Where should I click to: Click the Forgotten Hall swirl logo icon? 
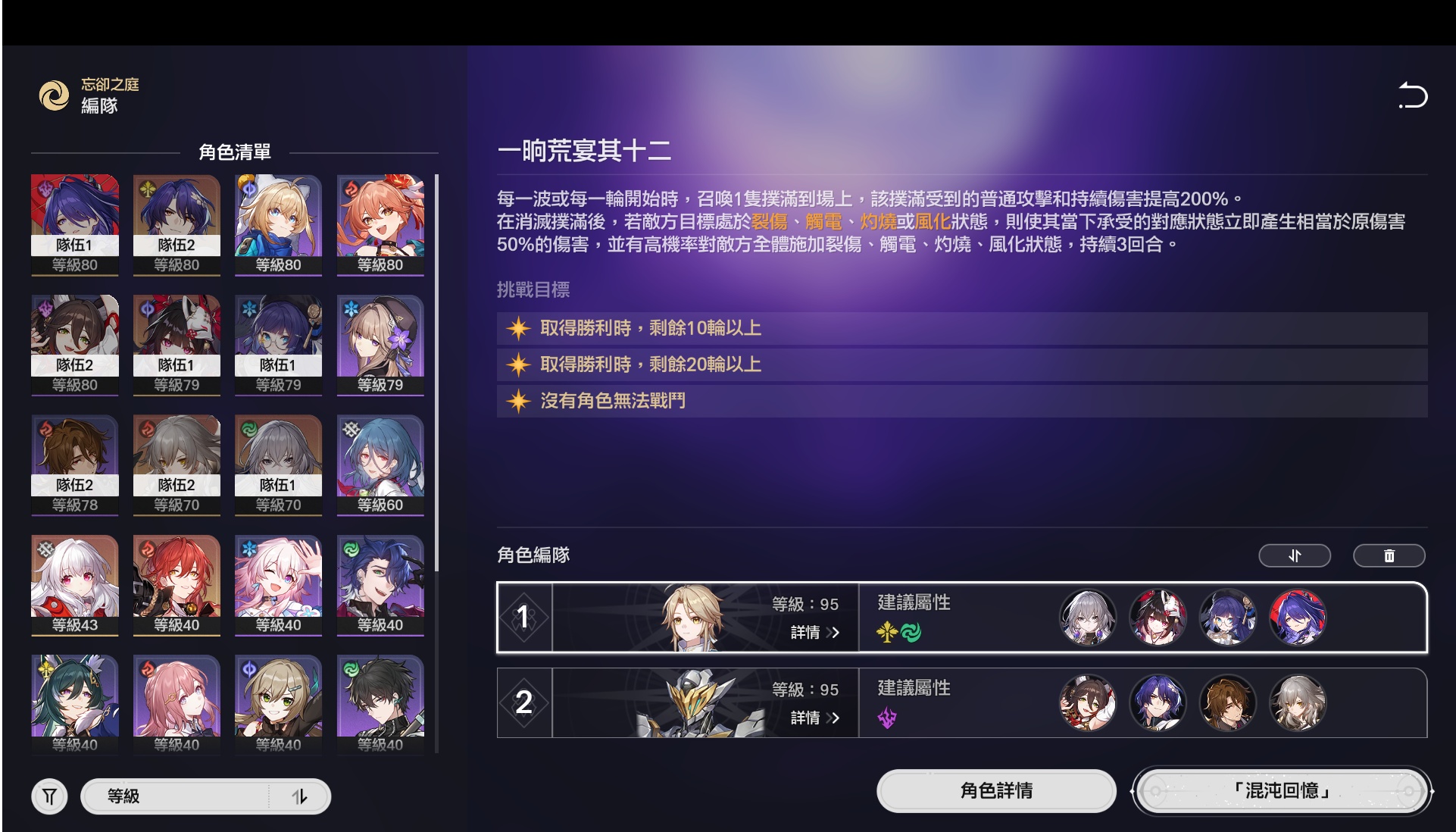tap(54, 95)
